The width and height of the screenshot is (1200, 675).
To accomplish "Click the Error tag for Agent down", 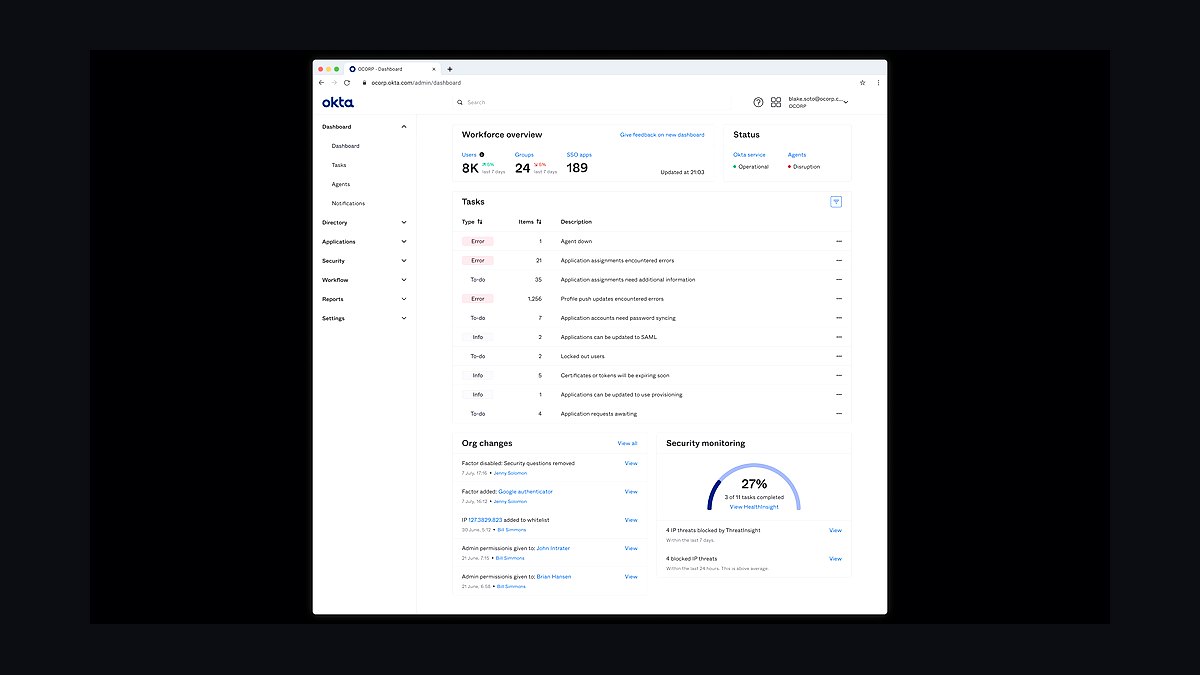I will pos(478,241).
